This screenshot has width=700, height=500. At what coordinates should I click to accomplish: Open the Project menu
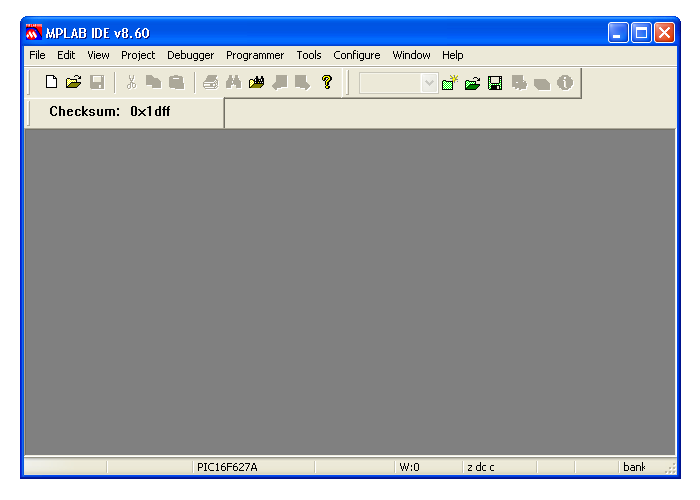pos(138,55)
